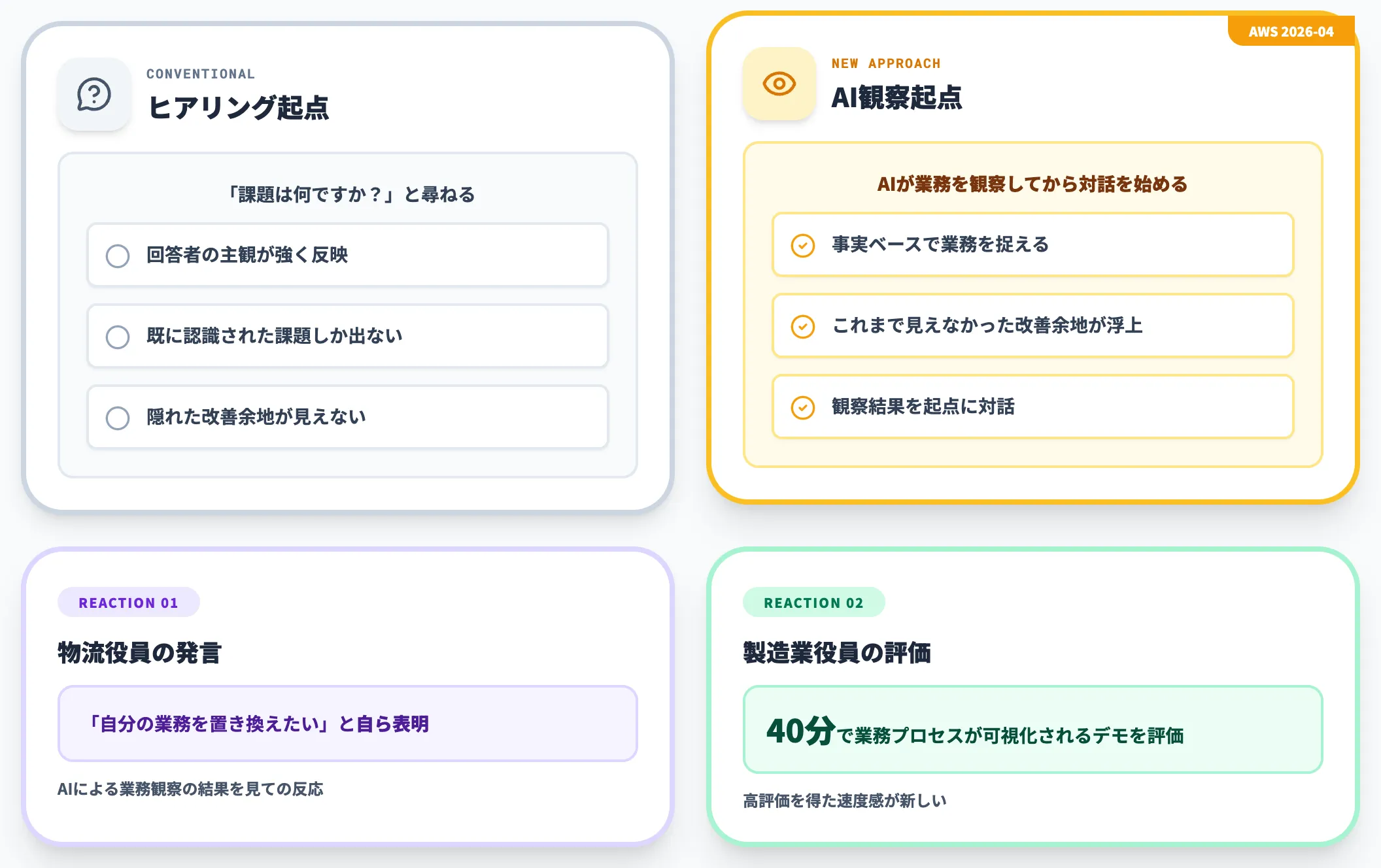The width and height of the screenshot is (1381, 868).
Task: Click the NEW APPROACH label
Action: (886, 63)
